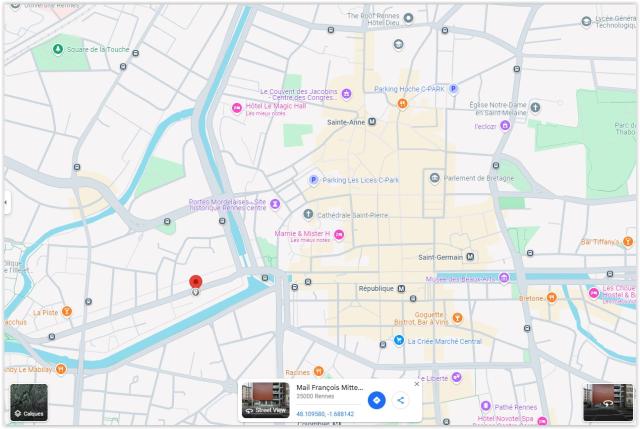Select the Bretone restaurant icon

pos(551,297)
